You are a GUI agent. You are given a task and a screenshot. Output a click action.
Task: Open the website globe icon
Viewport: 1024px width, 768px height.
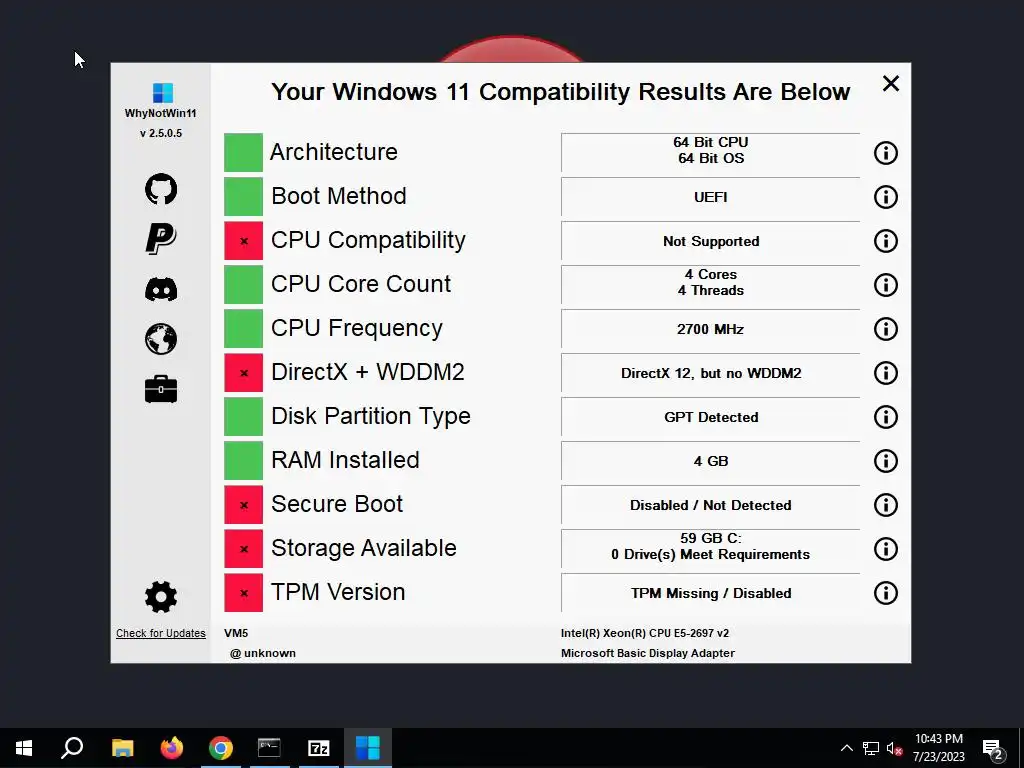coord(161,339)
